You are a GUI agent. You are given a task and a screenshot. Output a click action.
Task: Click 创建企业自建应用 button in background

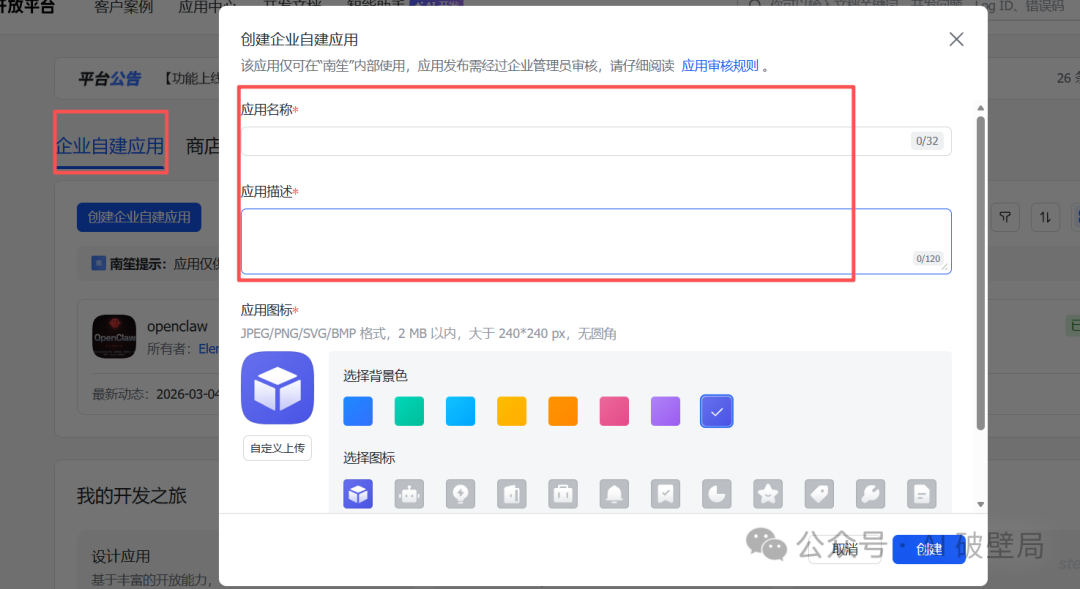(x=139, y=217)
